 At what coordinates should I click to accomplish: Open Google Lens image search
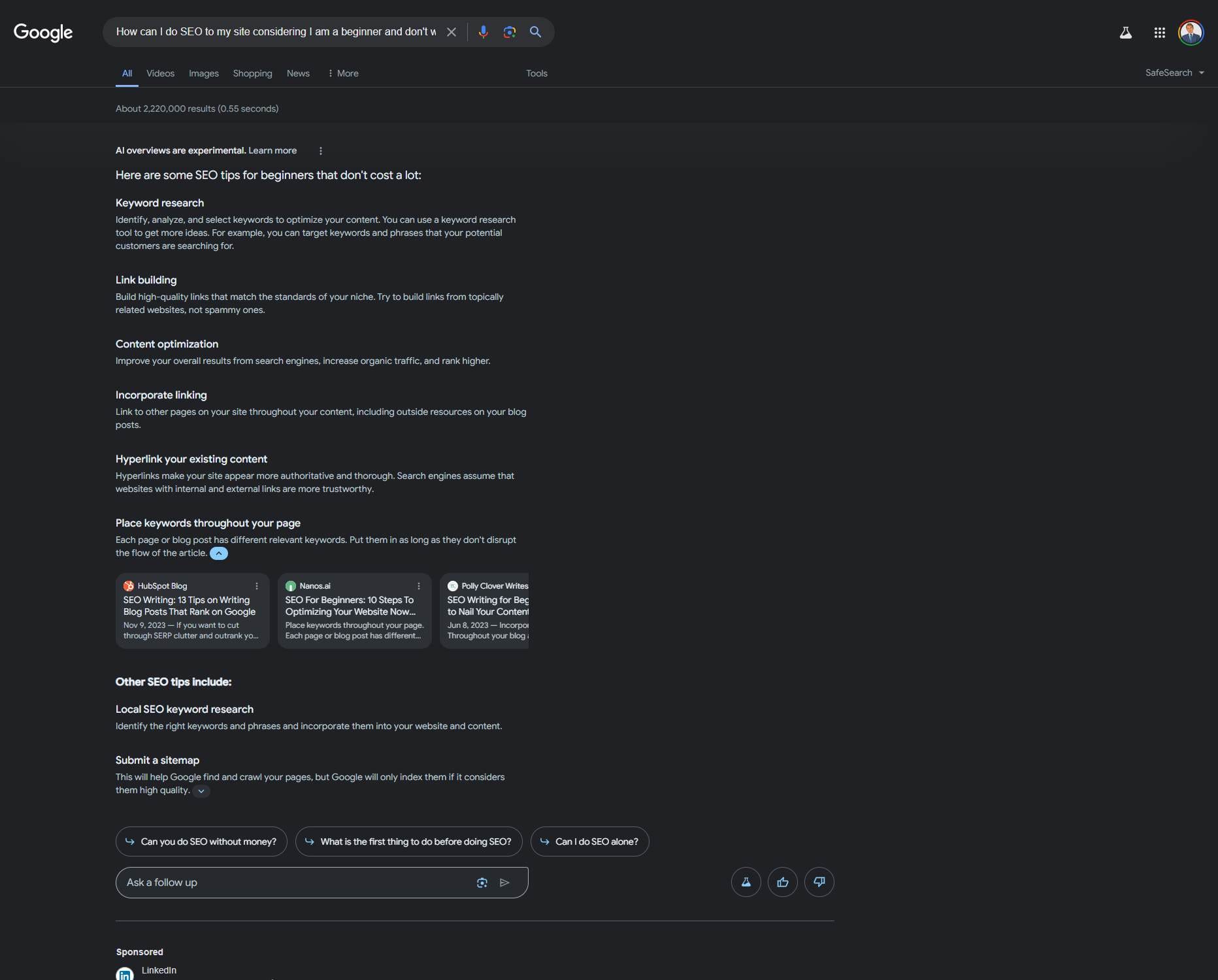tap(509, 32)
